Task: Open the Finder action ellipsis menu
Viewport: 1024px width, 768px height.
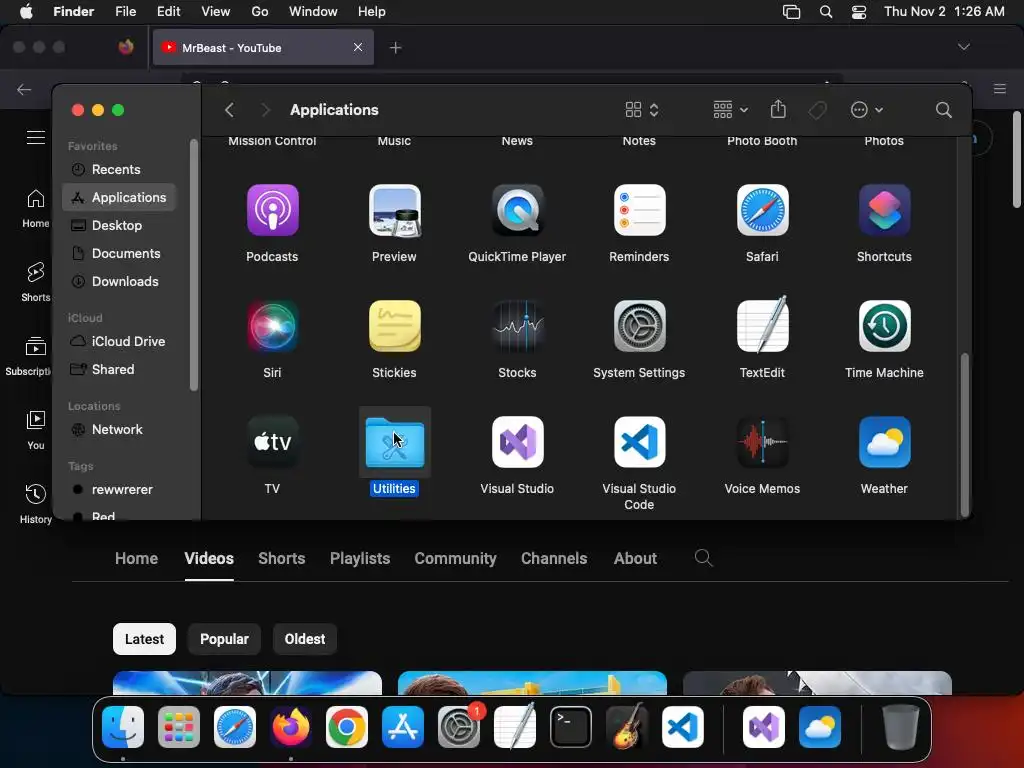Action: pyautogui.click(x=867, y=110)
